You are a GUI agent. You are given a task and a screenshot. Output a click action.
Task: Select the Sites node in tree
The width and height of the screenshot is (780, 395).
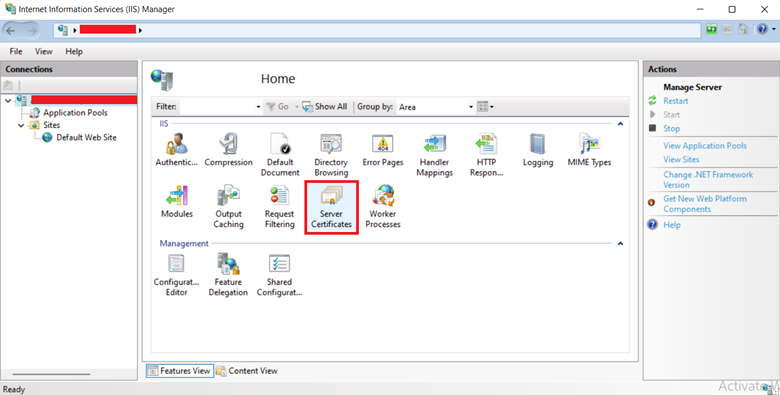click(51, 125)
